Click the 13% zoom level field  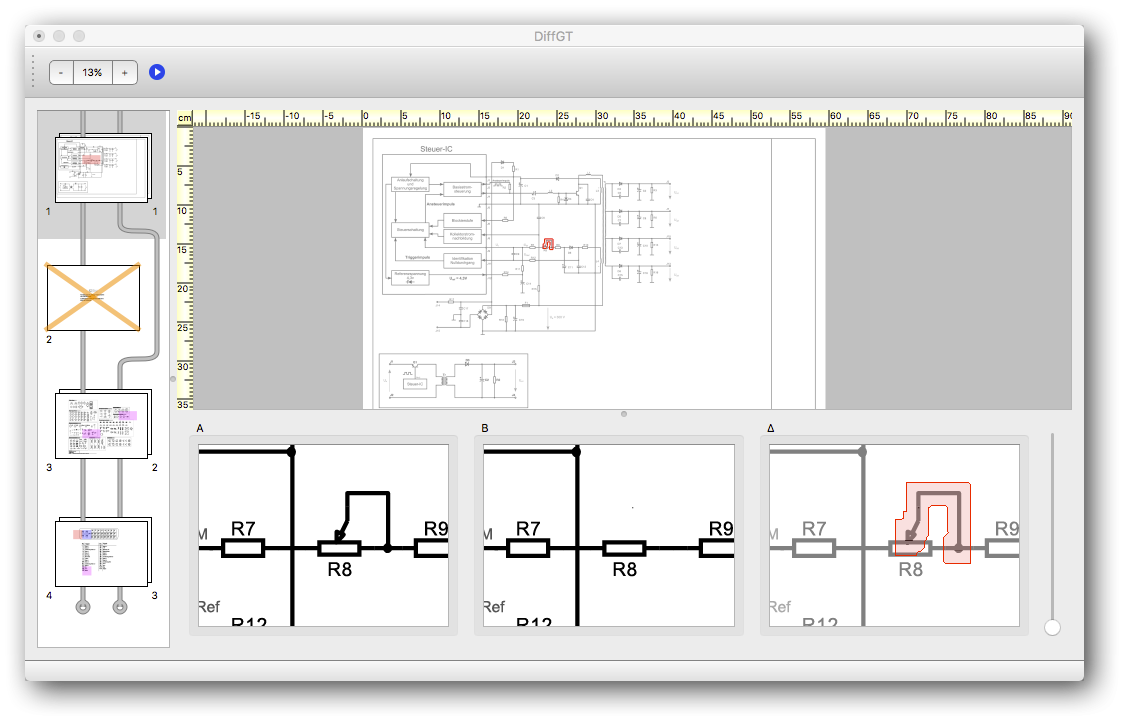coord(93,72)
